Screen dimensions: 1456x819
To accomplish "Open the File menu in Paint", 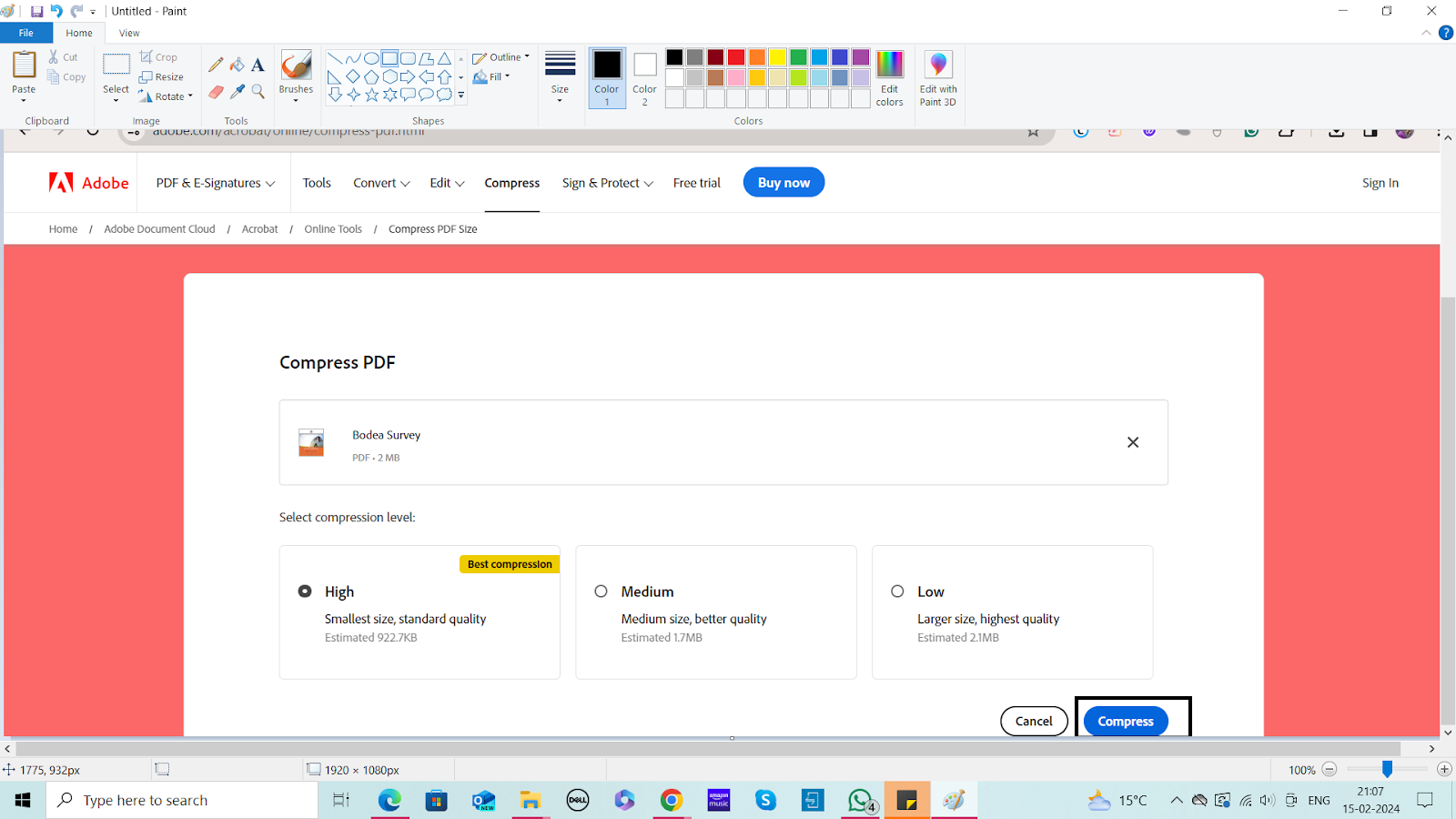I will [x=25, y=33].
